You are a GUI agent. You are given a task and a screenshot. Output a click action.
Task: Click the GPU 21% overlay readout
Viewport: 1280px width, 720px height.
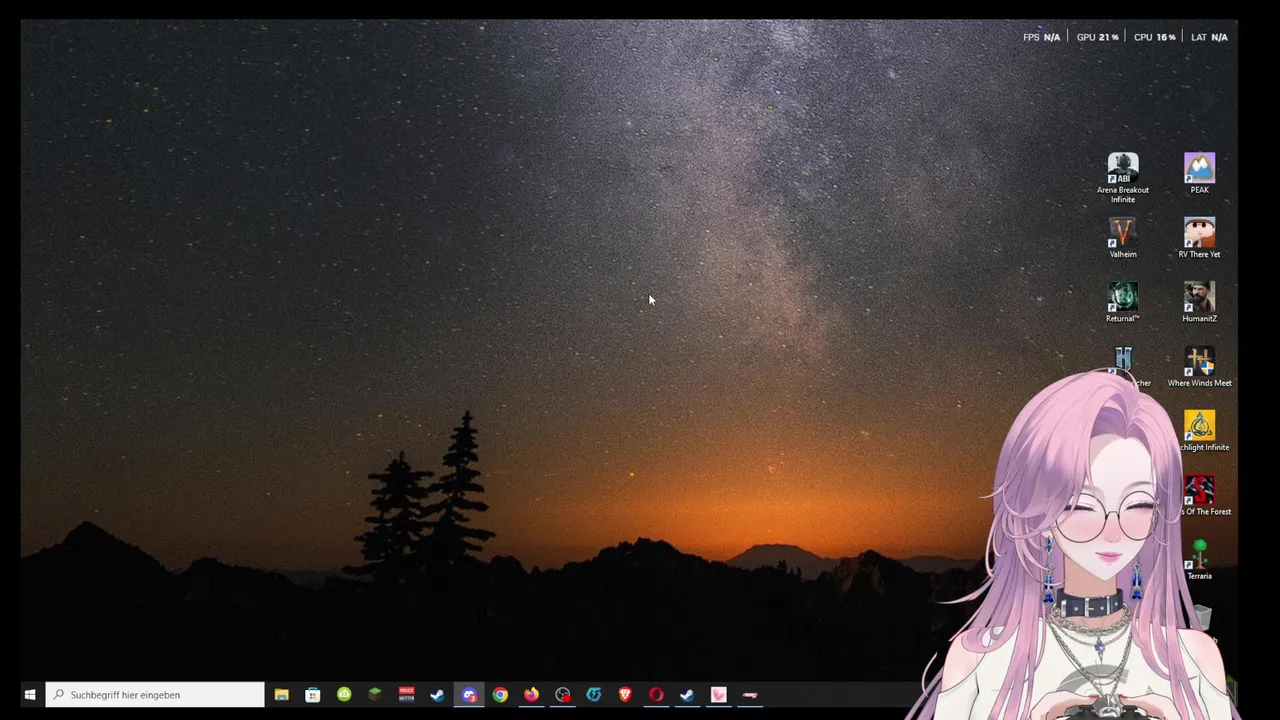(x=1097, y=37)
